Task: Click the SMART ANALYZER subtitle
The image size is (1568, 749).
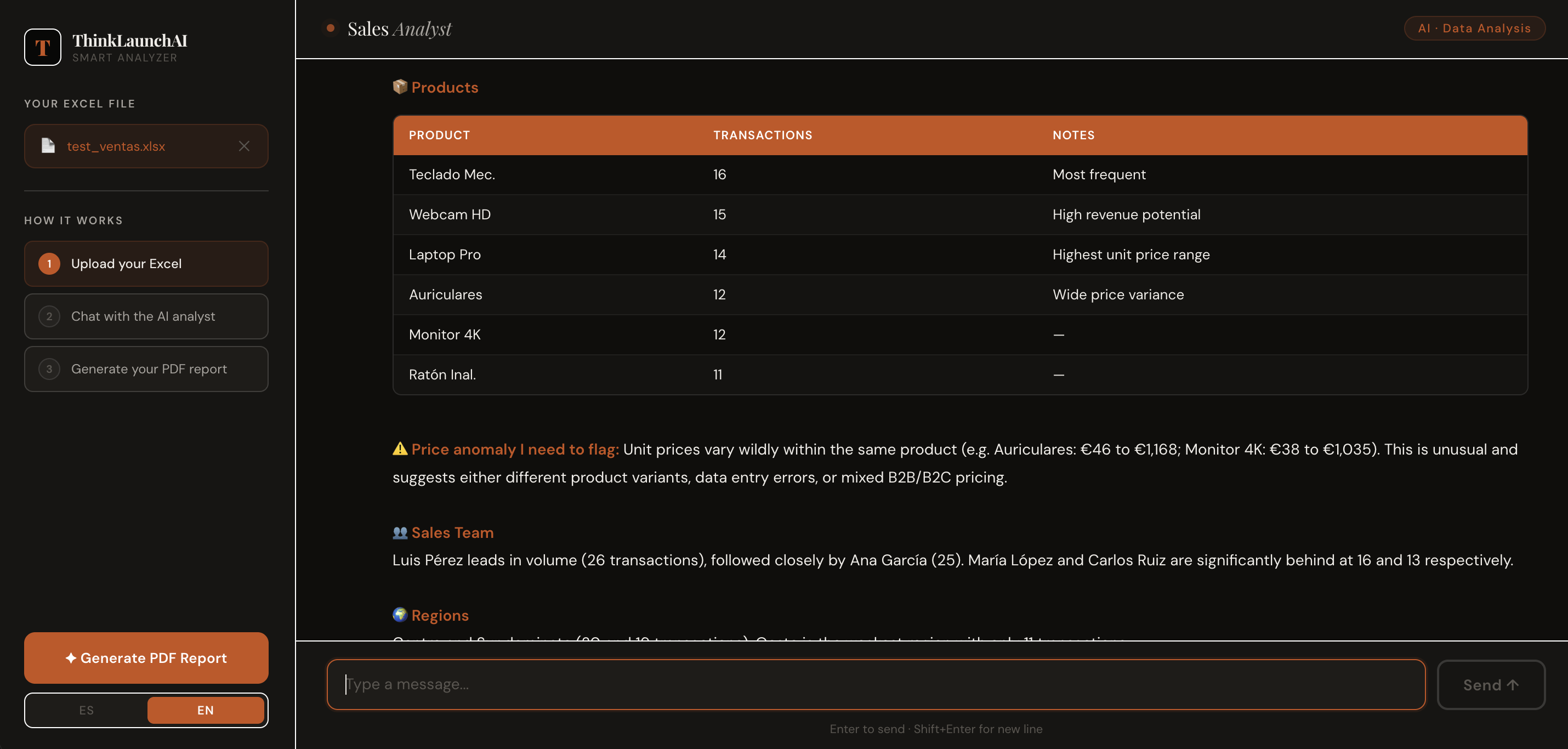Action: [x=125, y=58]
